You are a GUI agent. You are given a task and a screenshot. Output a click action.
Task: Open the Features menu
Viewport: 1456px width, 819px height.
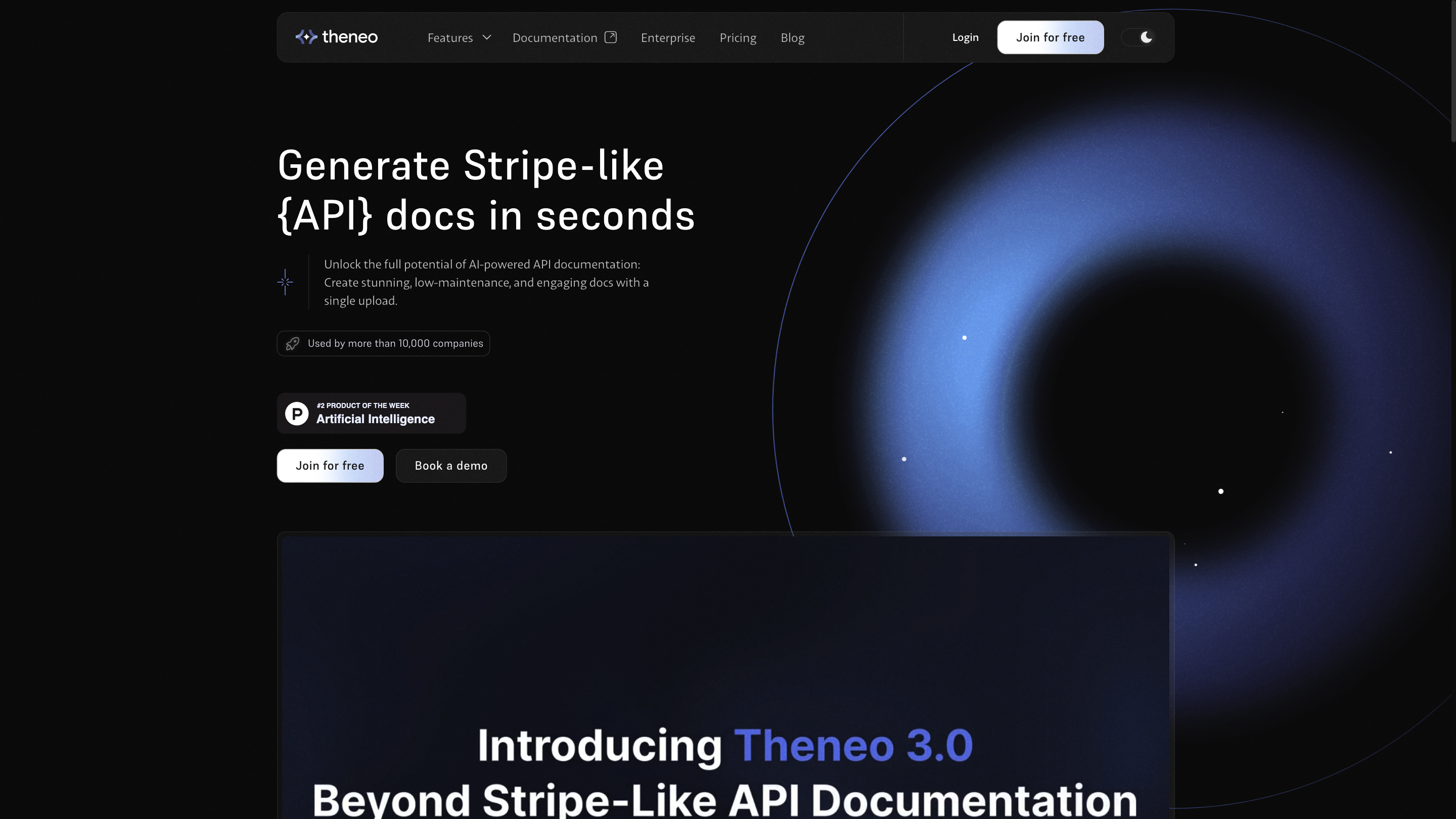click(x=450, y=38)
